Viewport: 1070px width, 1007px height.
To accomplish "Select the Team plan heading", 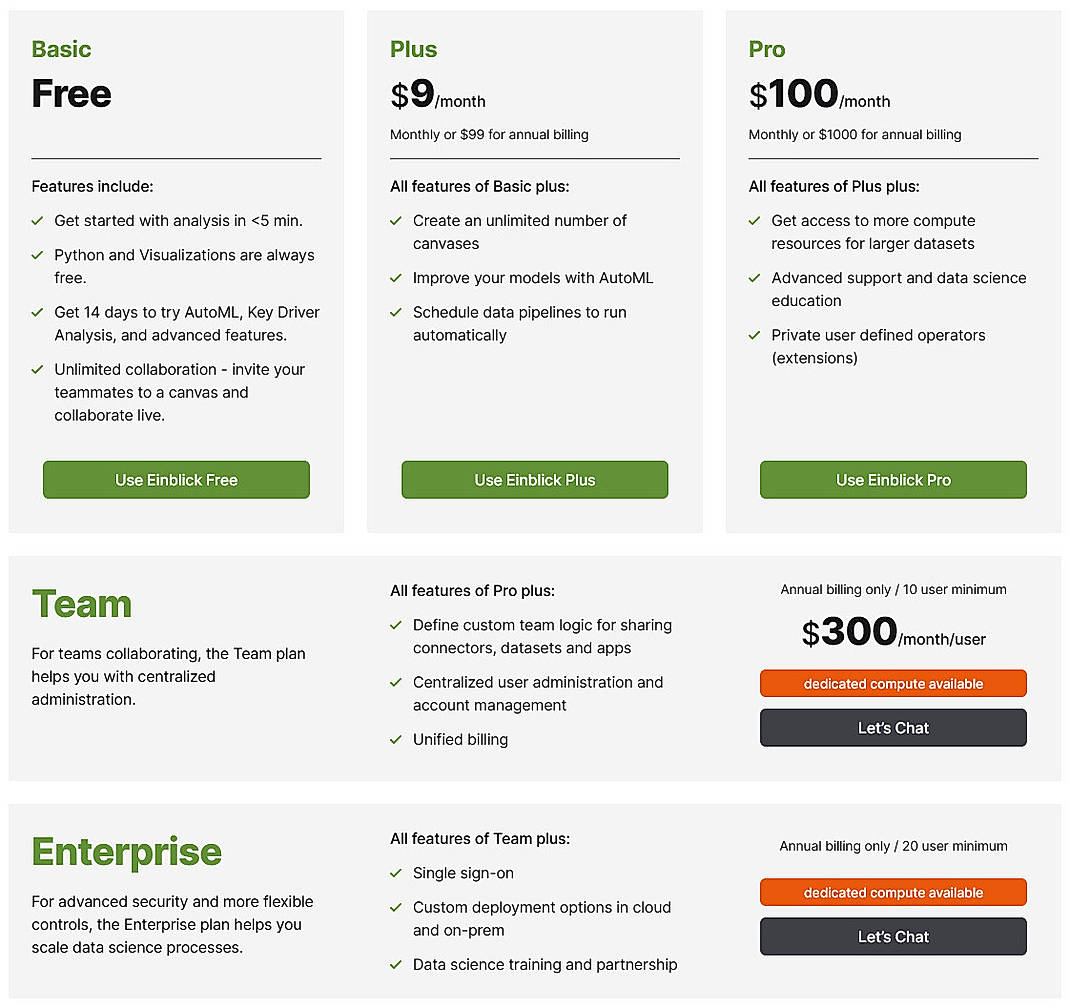I will (x=82, y=603).
